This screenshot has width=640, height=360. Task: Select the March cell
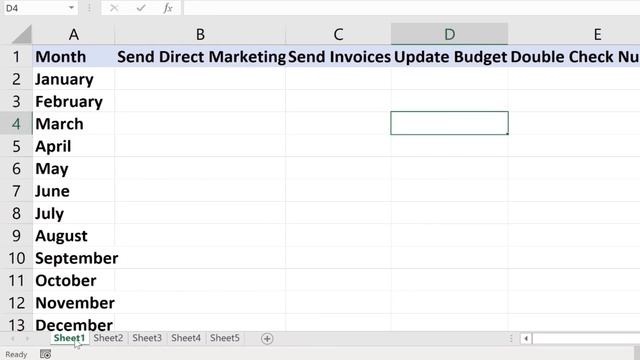tap(73, 124)
